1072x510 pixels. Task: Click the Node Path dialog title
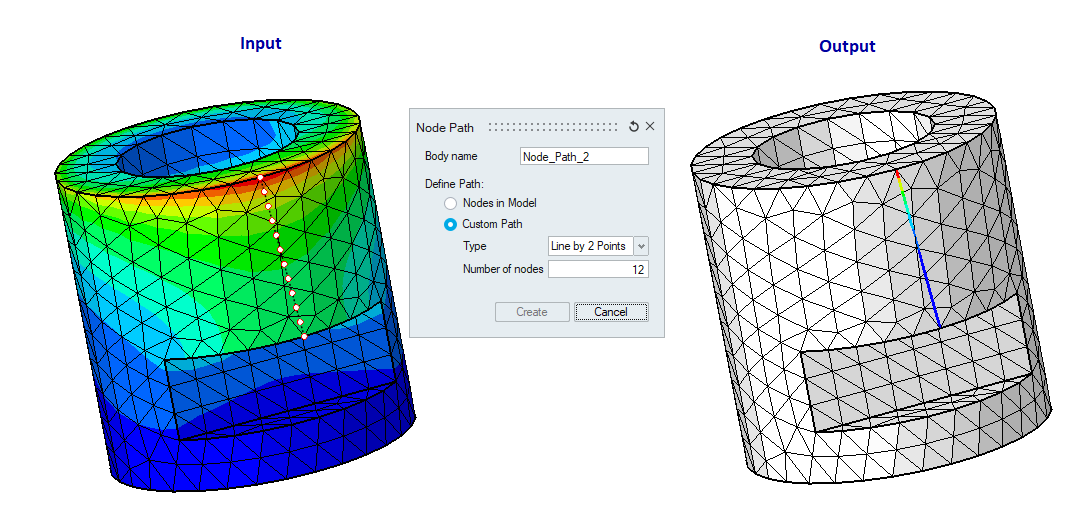(445, 127)
